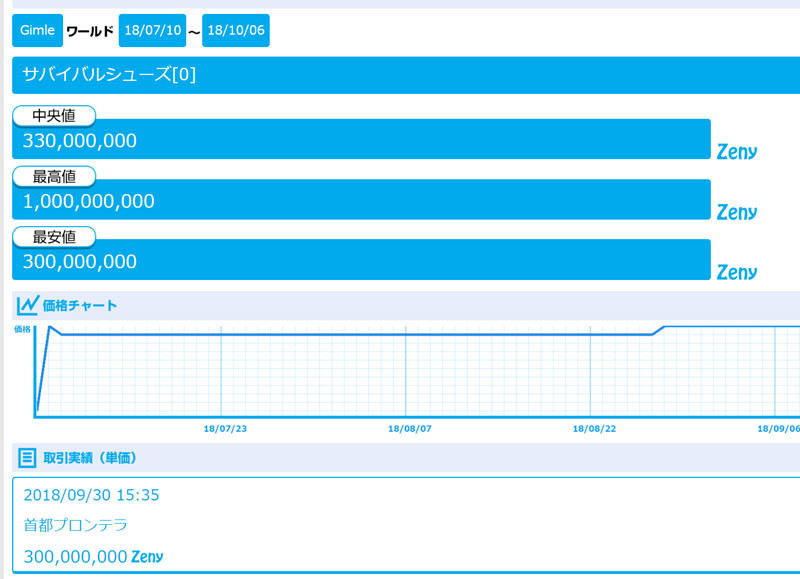This screenshot has width=800, height=579.
Task: Click the 18/08/07 chart axis label
Action: pos(410,429)
